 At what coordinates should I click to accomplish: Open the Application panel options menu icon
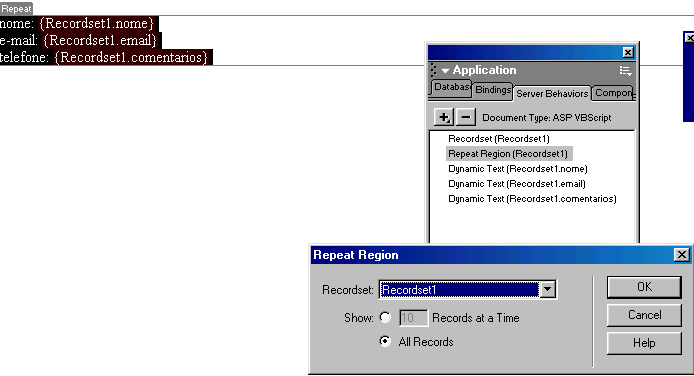[x=625, y=71]
